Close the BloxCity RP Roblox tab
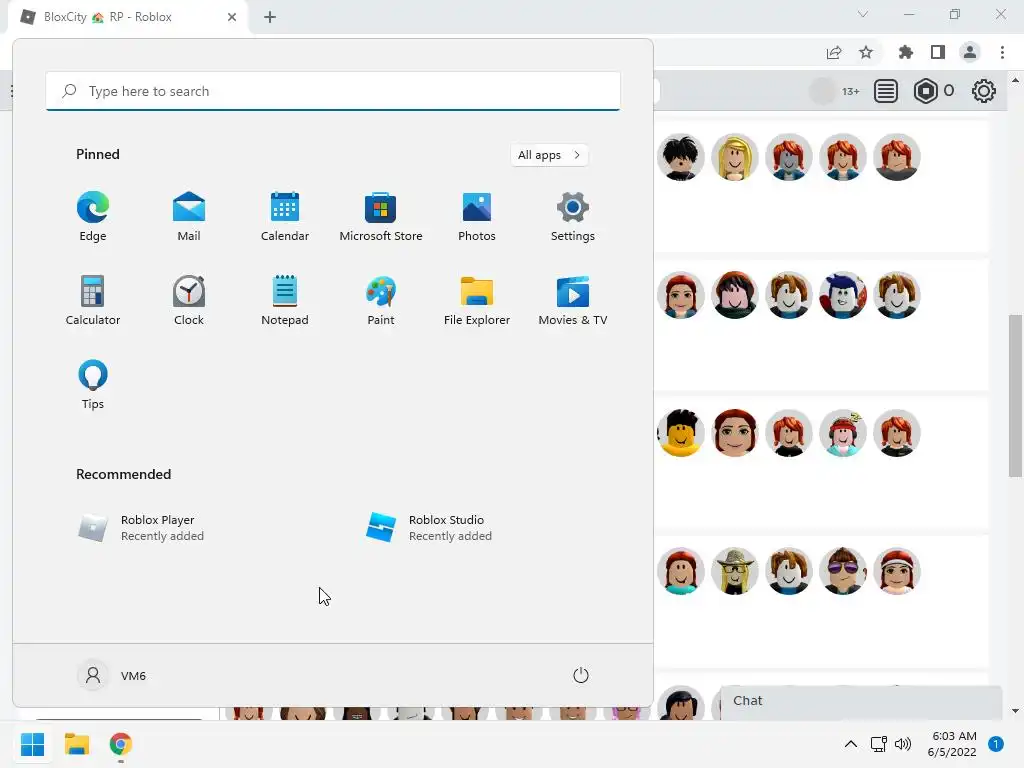Screen dimensions: 1024x768 pyautogui.click(x=232, y=17)
